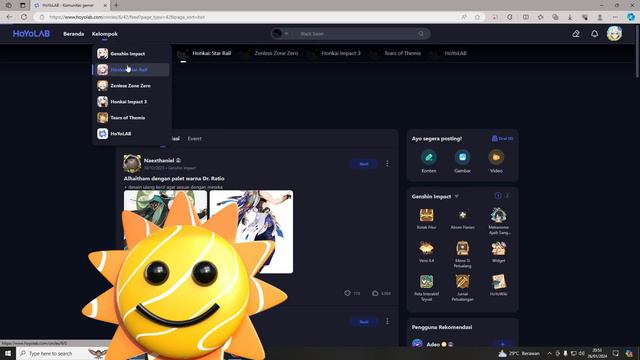Viewport: 640px width, 360px height.
Task: Open the notifications bell
Action: click(595, 34)
